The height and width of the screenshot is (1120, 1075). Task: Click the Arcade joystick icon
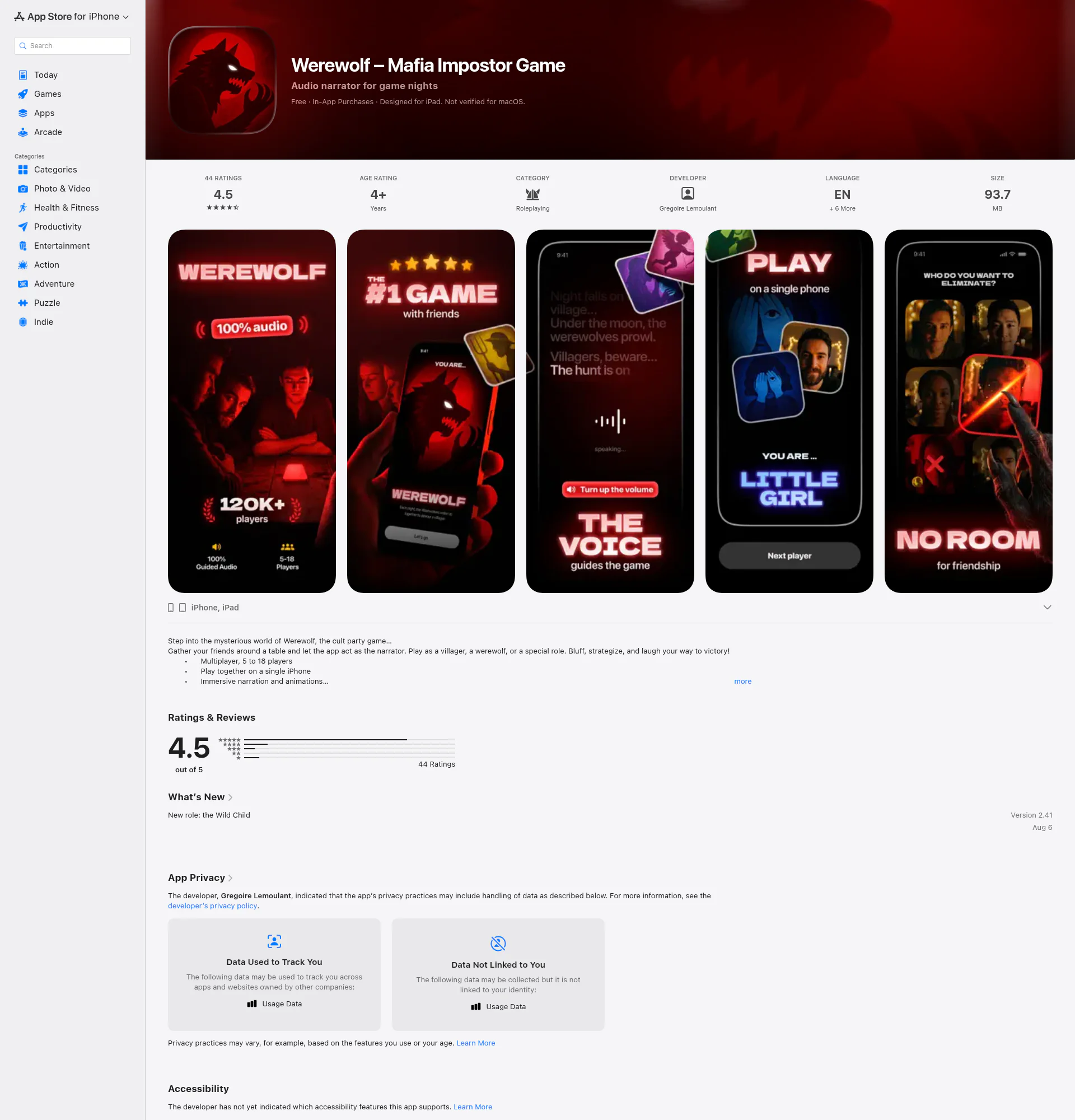[23, 132]
